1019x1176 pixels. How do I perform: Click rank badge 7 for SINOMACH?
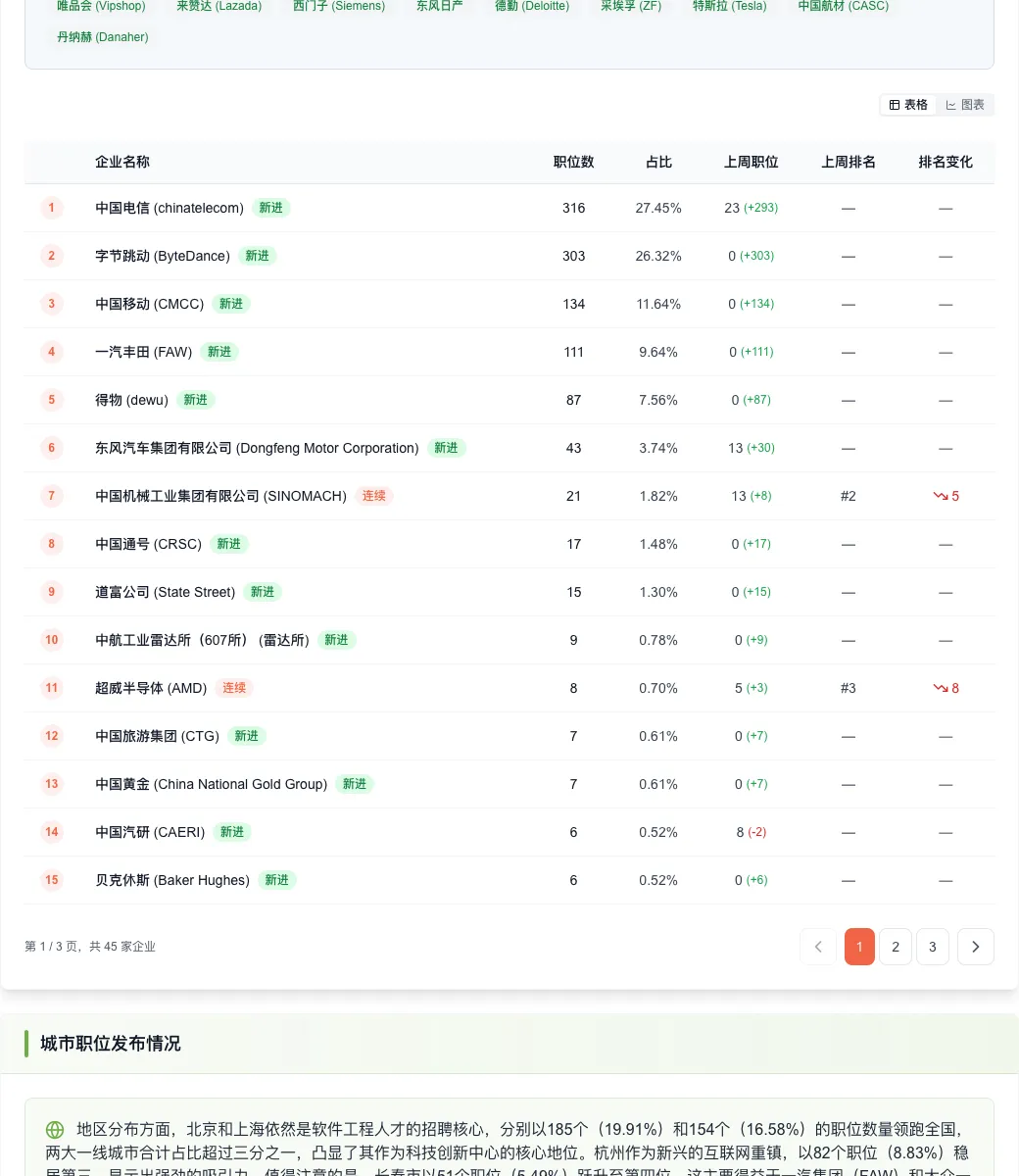coord(52,496)
